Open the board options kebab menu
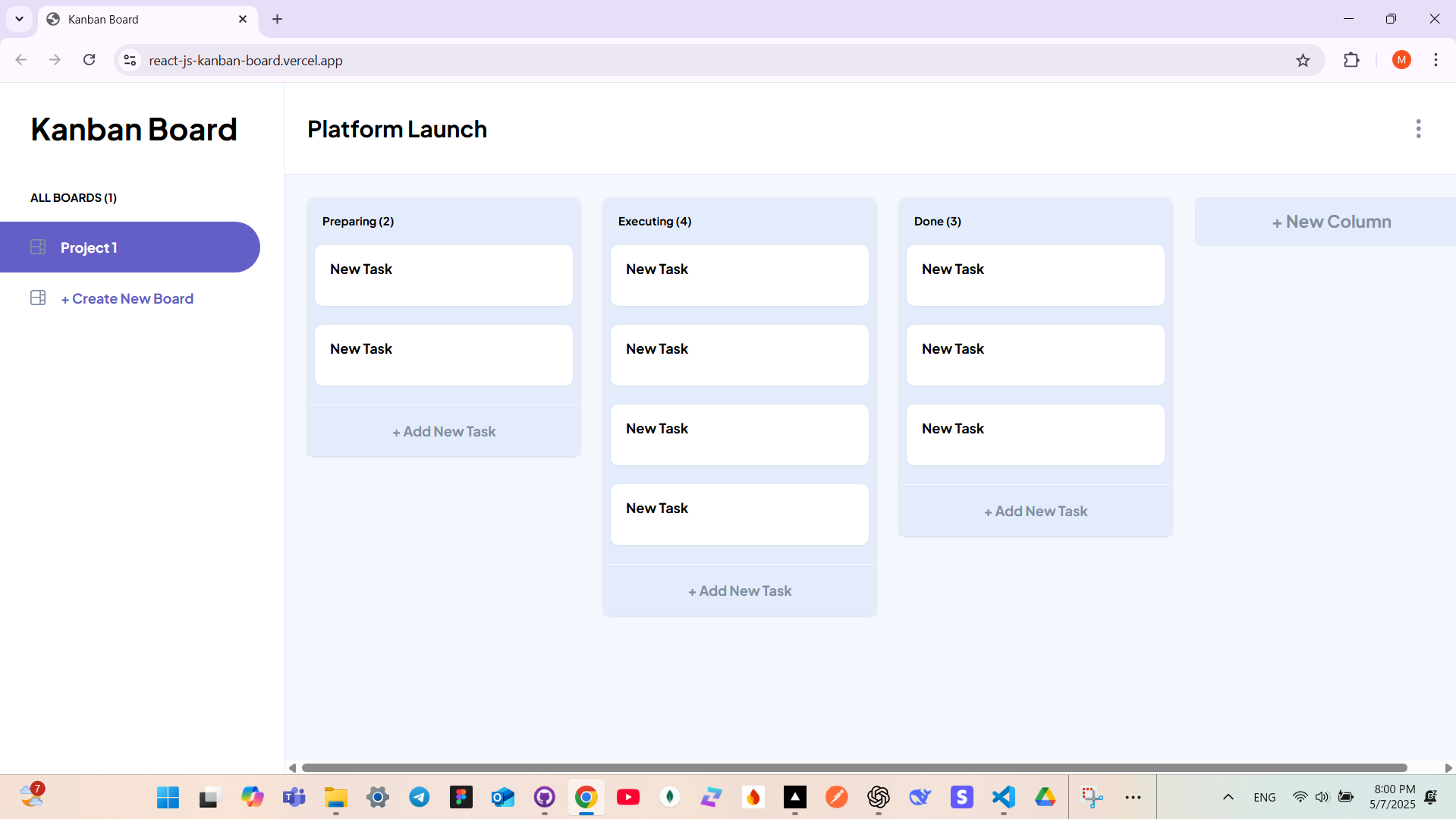Viewport: 1456px width, 819px height. [1418, 129]
